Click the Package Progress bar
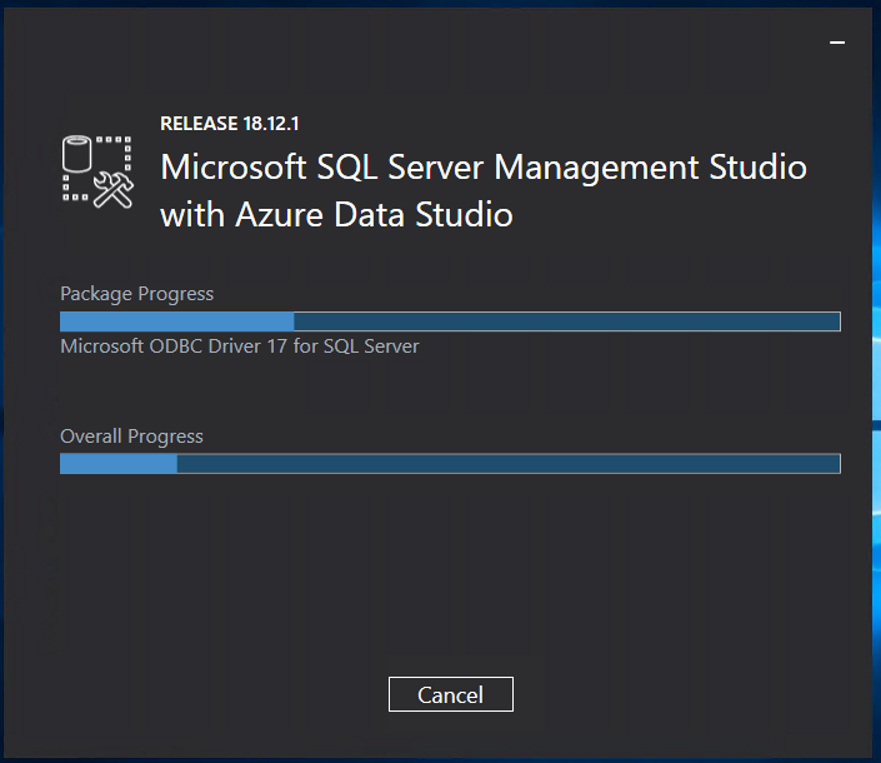 (x=450, y=321)
